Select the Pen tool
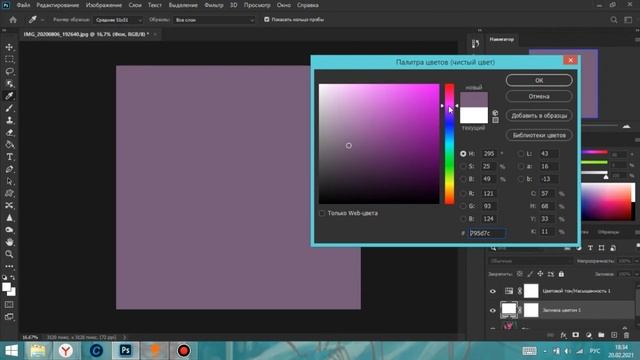Image resolution: width=640 pixels, height=360 pixels. (9, 169)
